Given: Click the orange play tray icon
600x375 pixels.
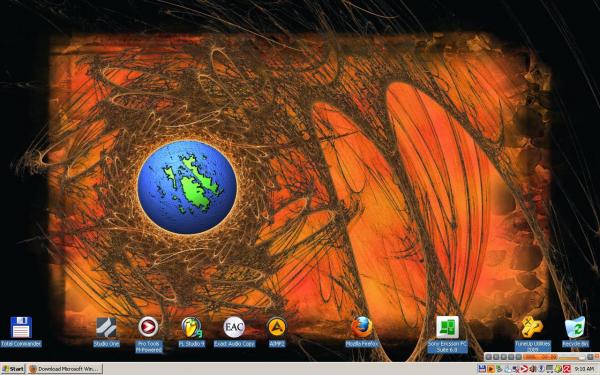Looking at the screenshot, I should click(491, 369).
